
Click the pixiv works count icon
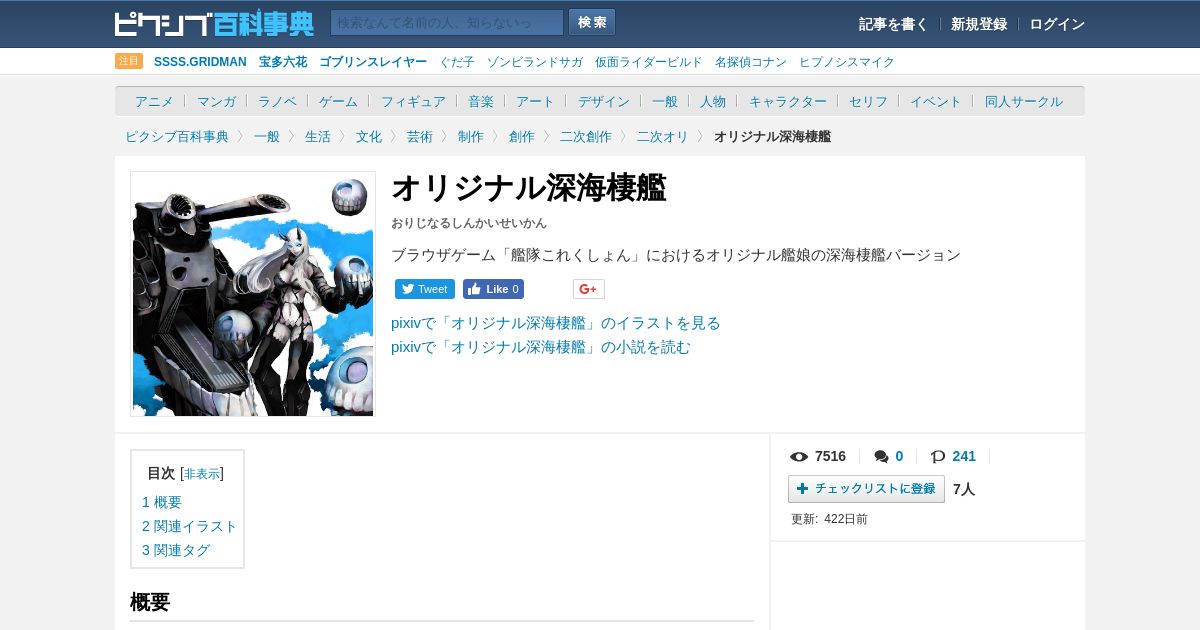coord(938,457)
